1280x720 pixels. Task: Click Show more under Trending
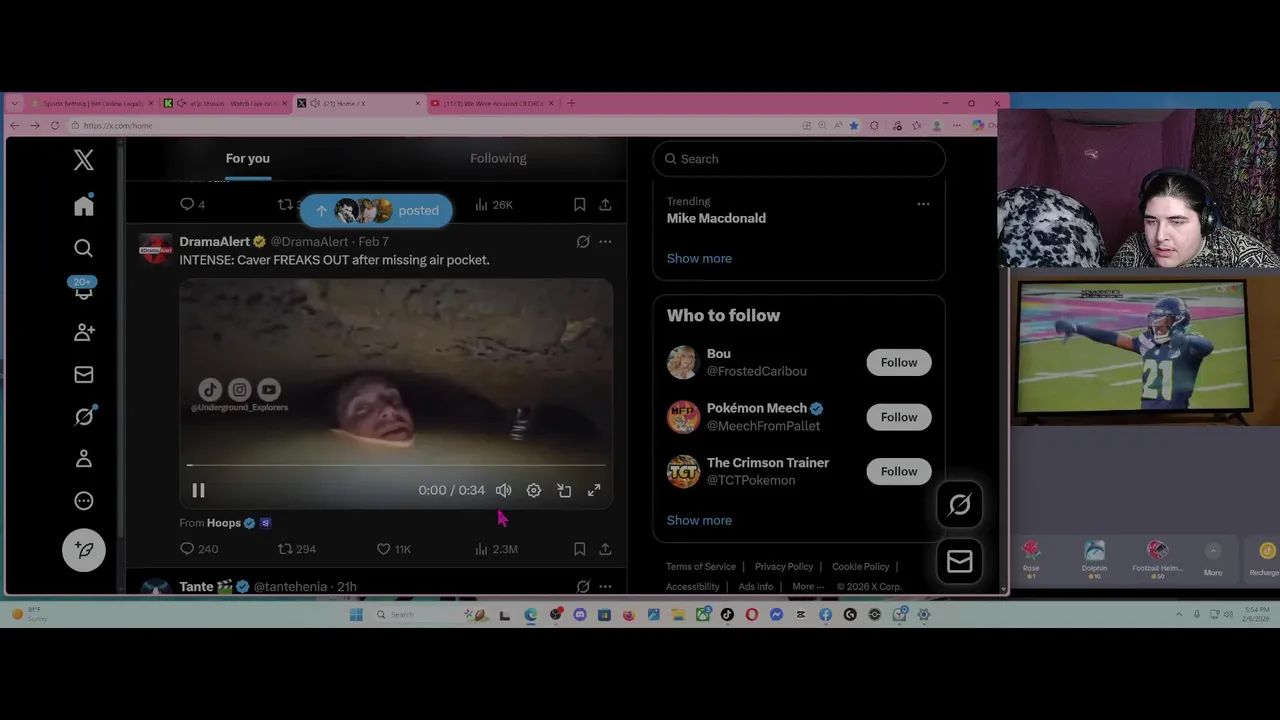tap(699, 258)
